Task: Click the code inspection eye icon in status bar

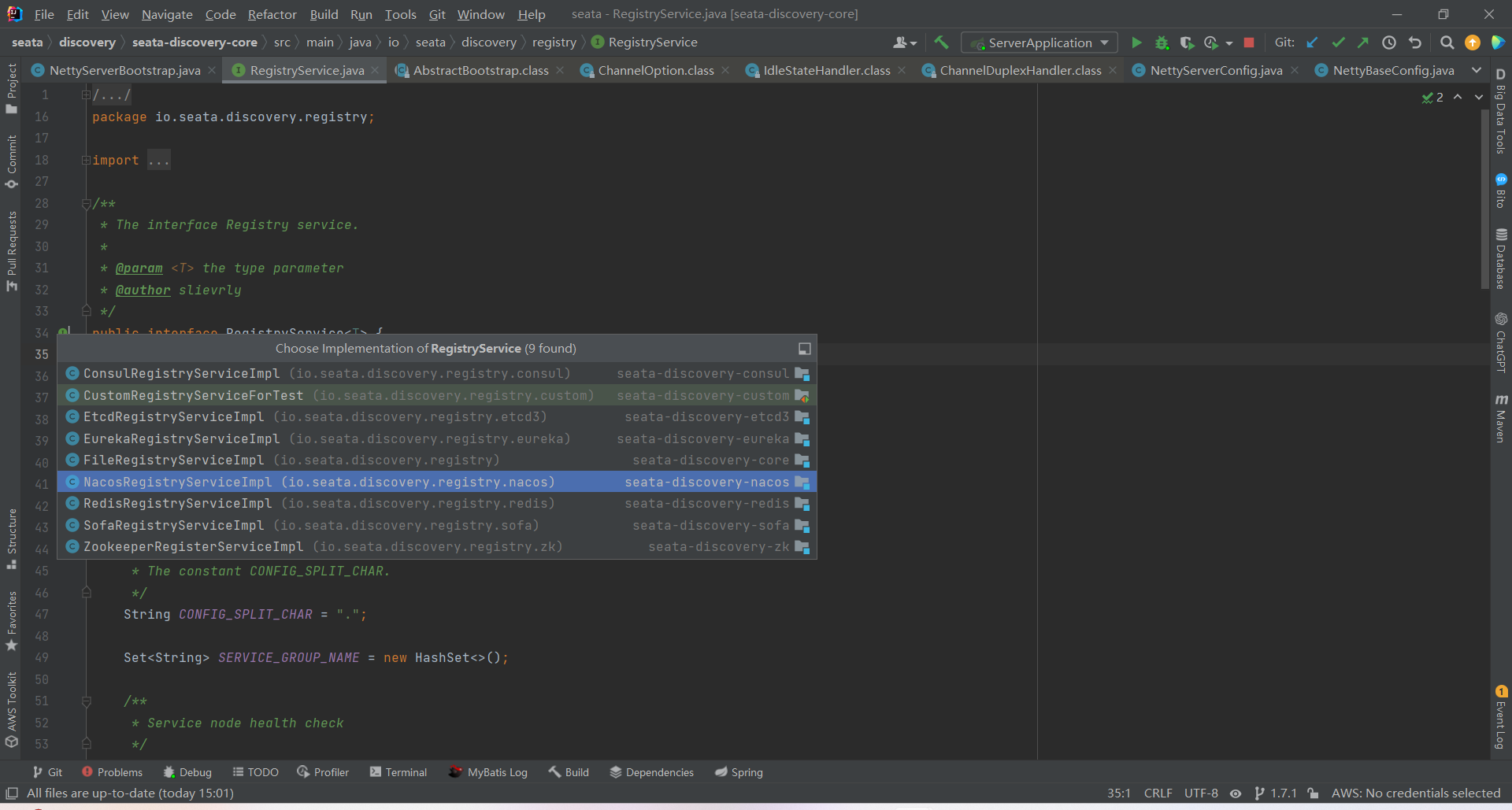Action: click(x=1236, y=793)
